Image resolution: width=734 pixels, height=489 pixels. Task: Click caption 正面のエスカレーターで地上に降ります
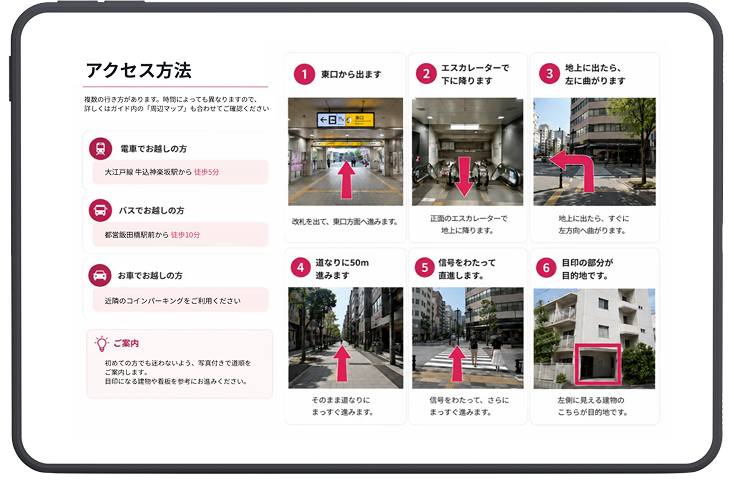click(468, 225)
